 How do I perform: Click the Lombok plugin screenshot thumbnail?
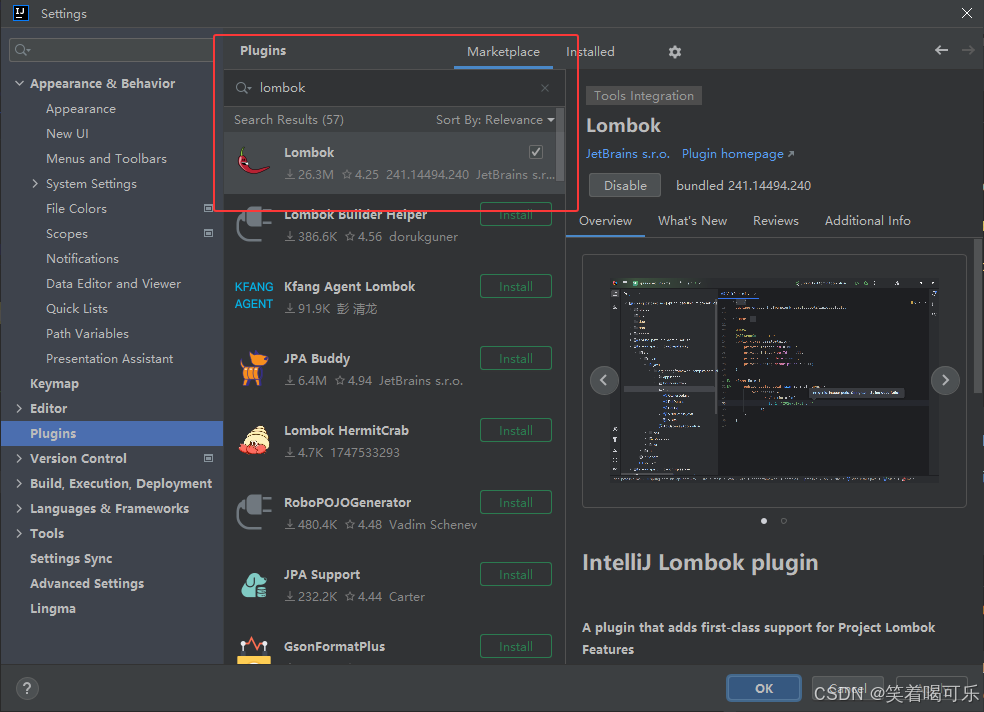click(774, 380)
